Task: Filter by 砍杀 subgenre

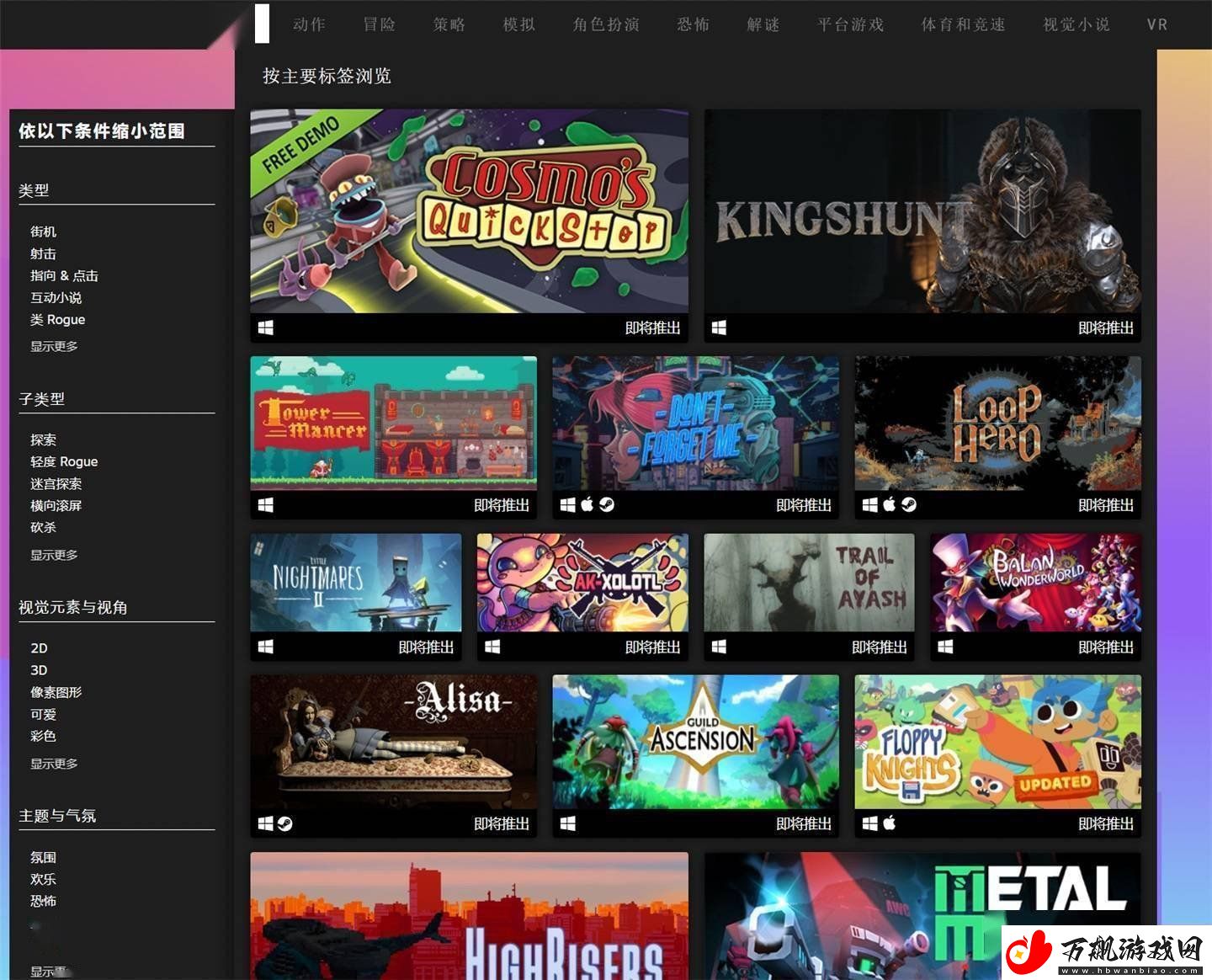Action: tap(44, 527)
